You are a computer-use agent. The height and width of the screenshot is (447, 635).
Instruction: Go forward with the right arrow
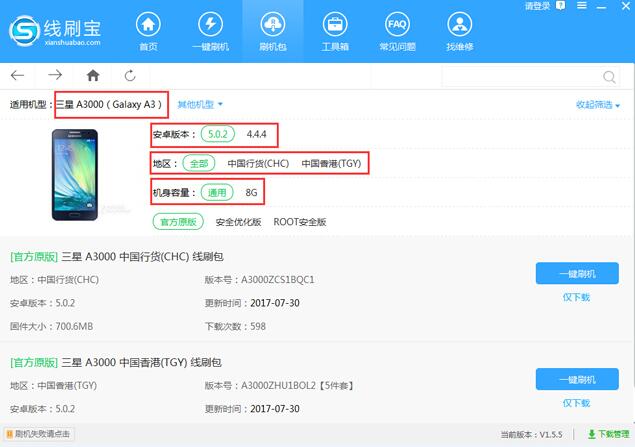[x=55, y=75]
